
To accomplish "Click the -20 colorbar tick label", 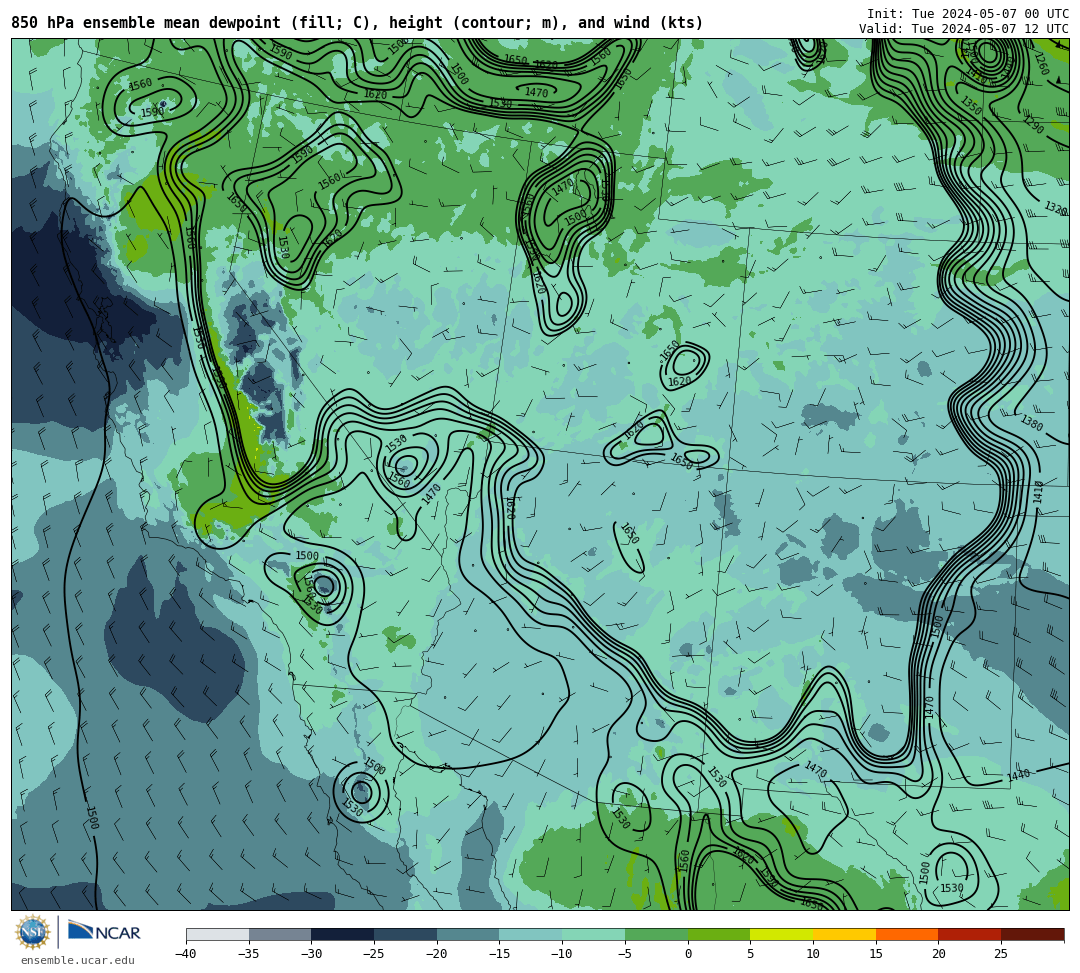I will (437, 954).
